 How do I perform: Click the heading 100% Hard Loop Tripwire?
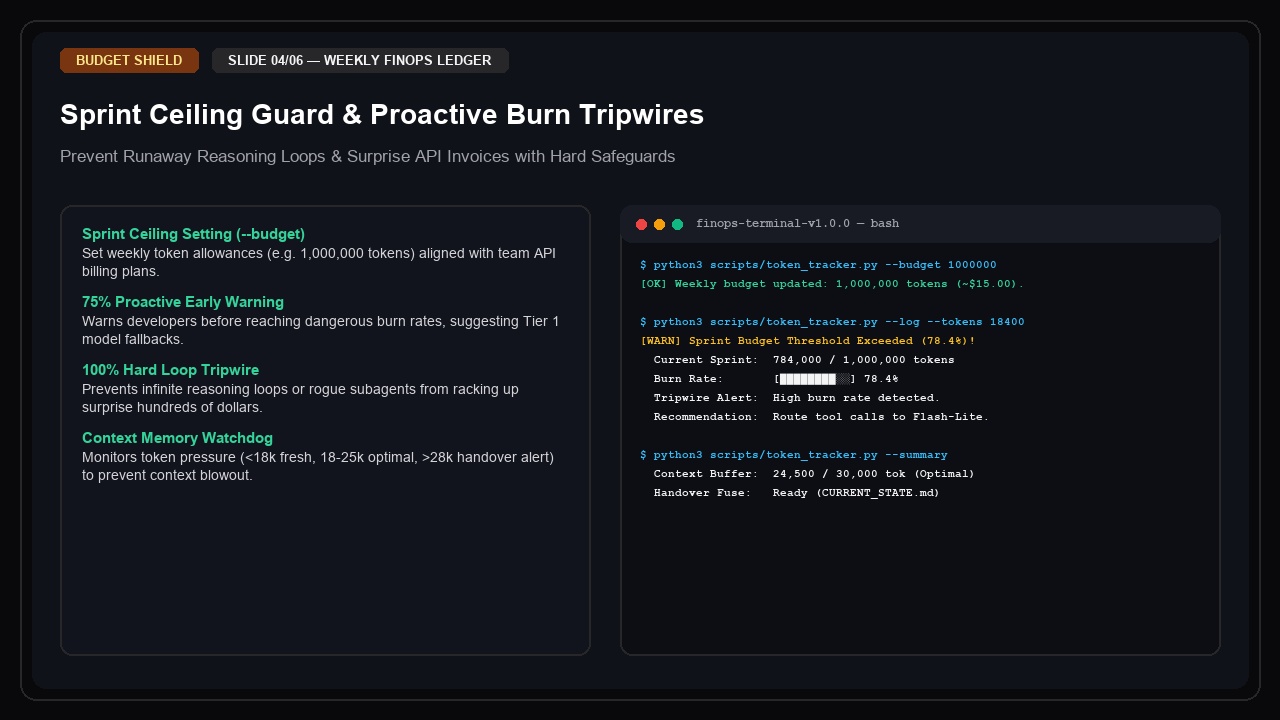[171, 370]
